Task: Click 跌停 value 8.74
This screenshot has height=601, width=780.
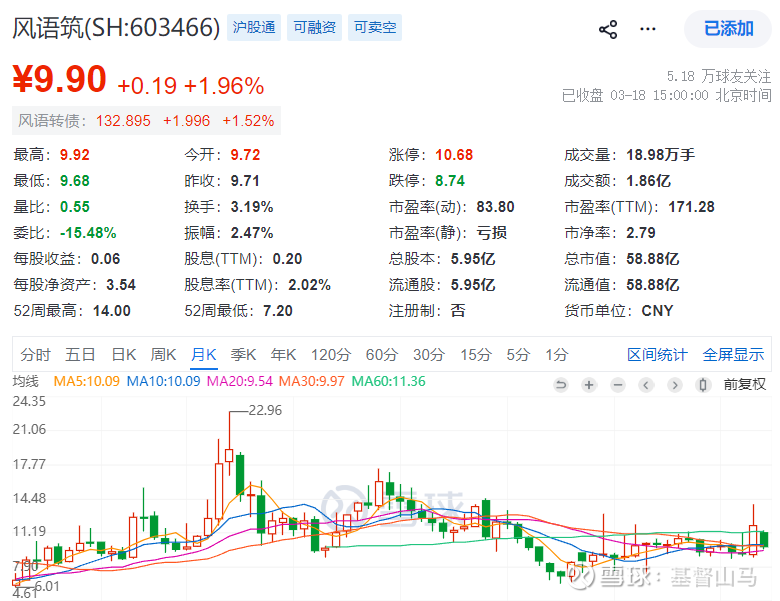Action: [450, 181]
